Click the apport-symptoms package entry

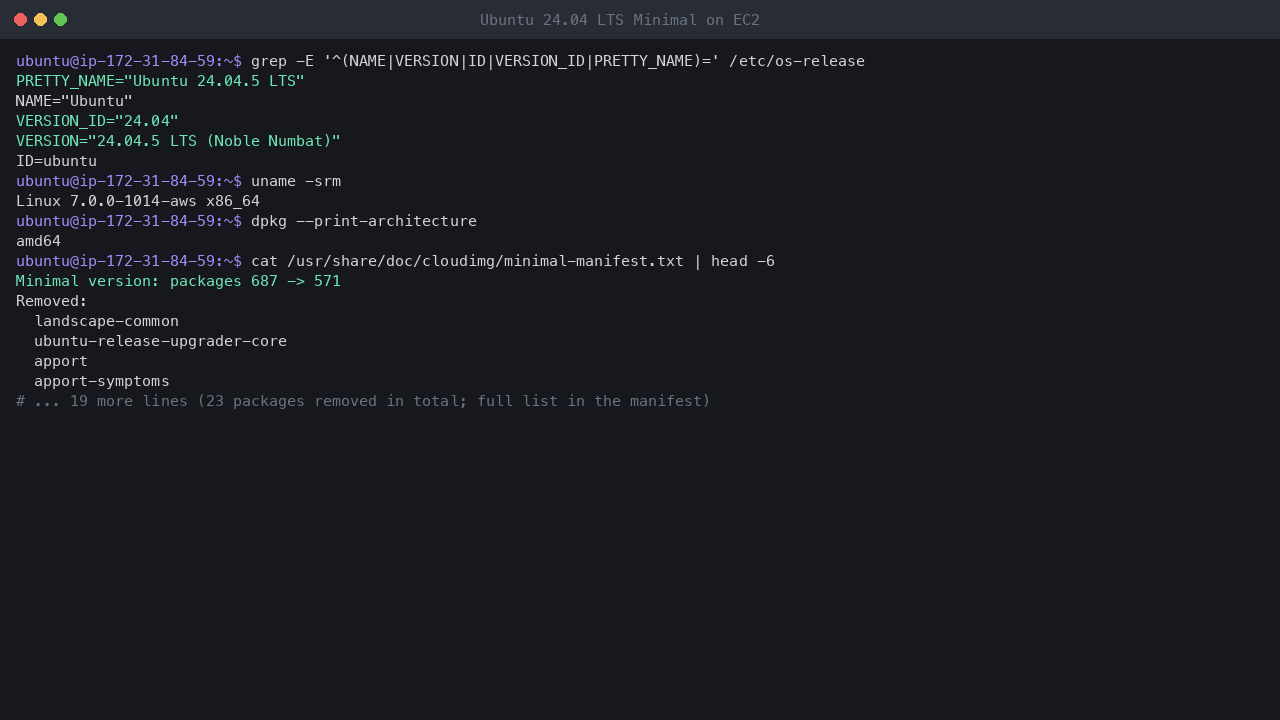pos(102,381)
